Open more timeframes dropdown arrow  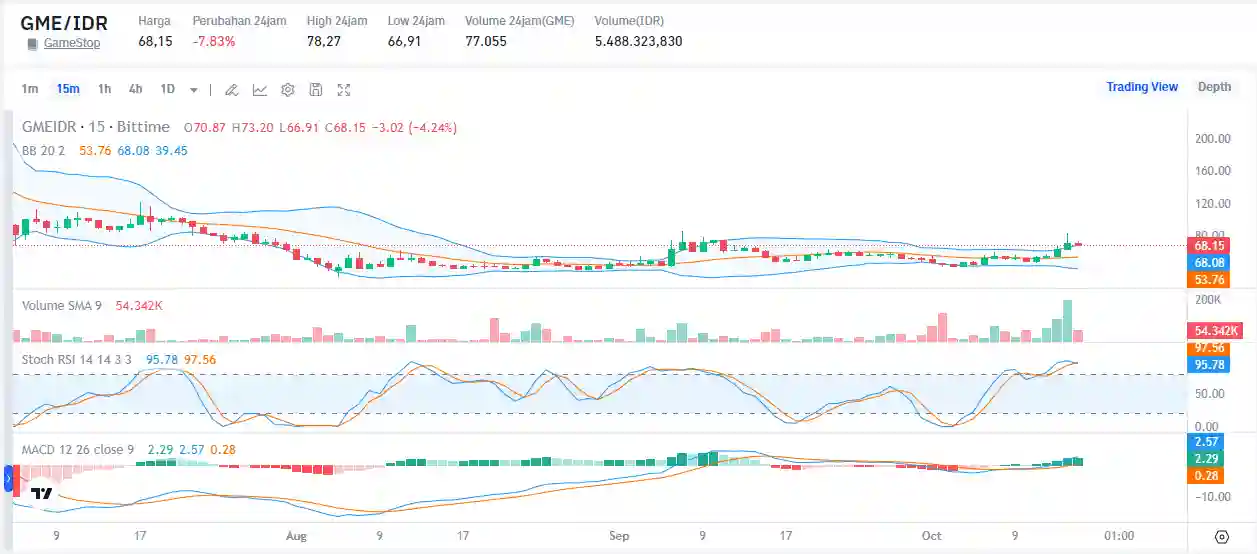pos(194,89)
